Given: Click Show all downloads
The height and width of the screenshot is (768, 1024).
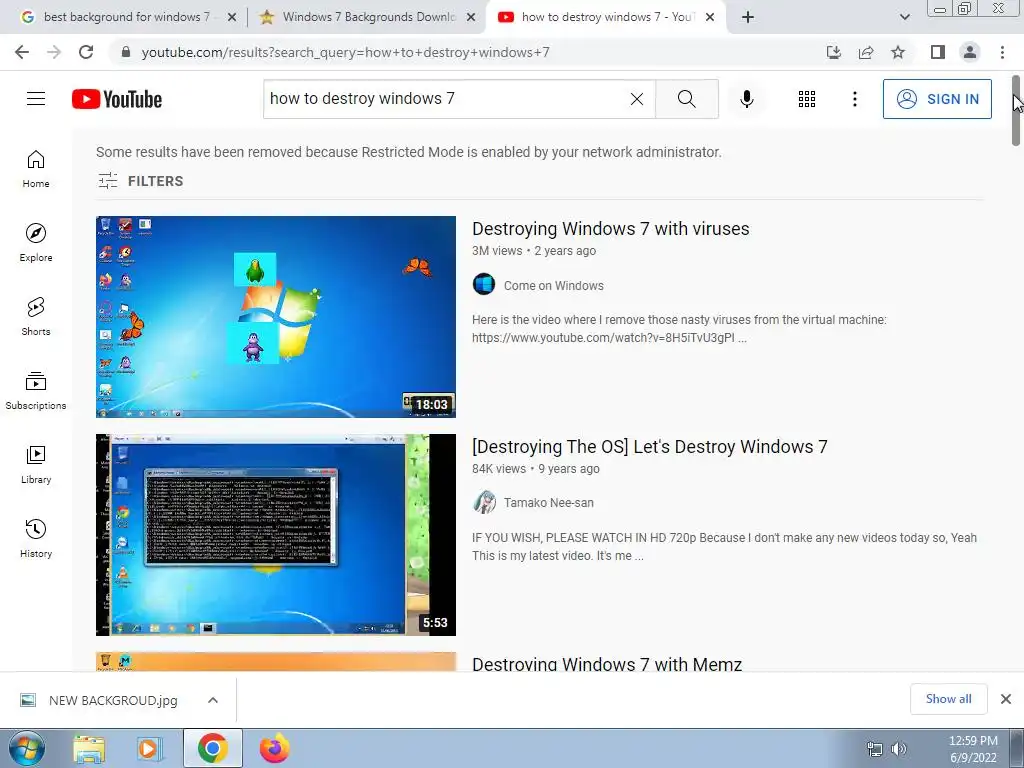Looking at the screenshot, I should 948,699.
